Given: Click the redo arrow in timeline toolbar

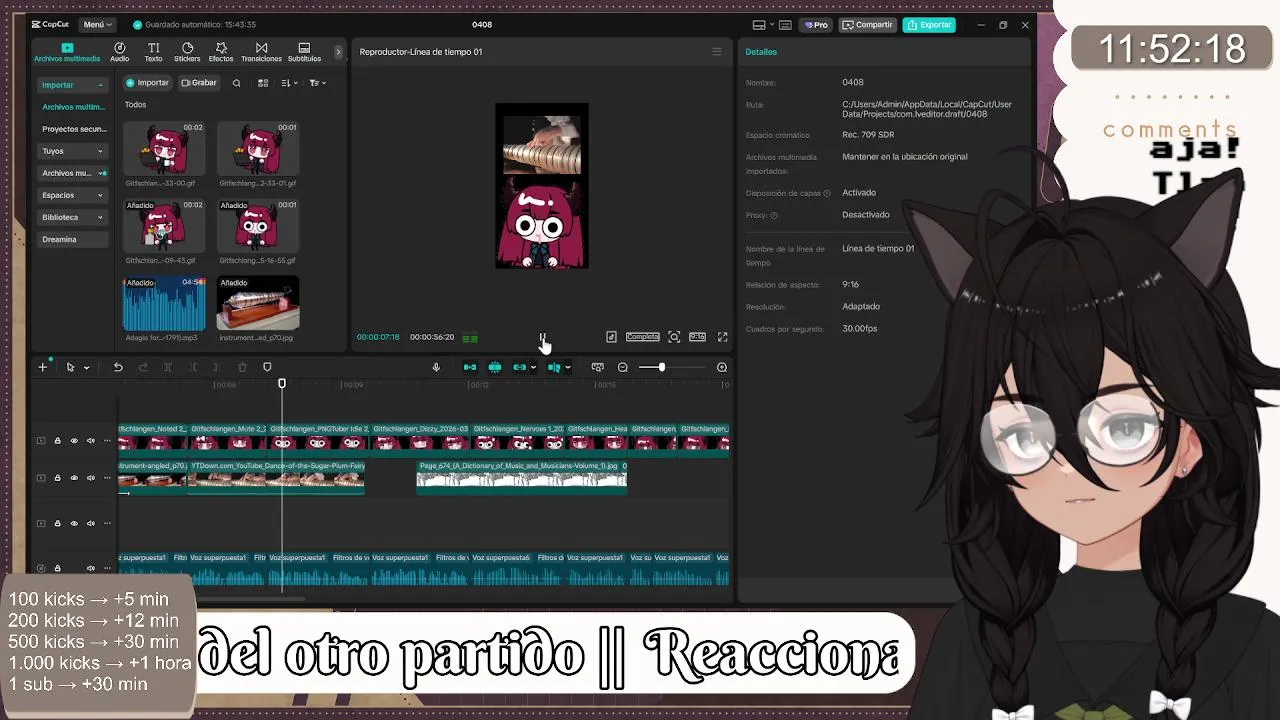Looking at the screenshot, I should tap(143, 367).
